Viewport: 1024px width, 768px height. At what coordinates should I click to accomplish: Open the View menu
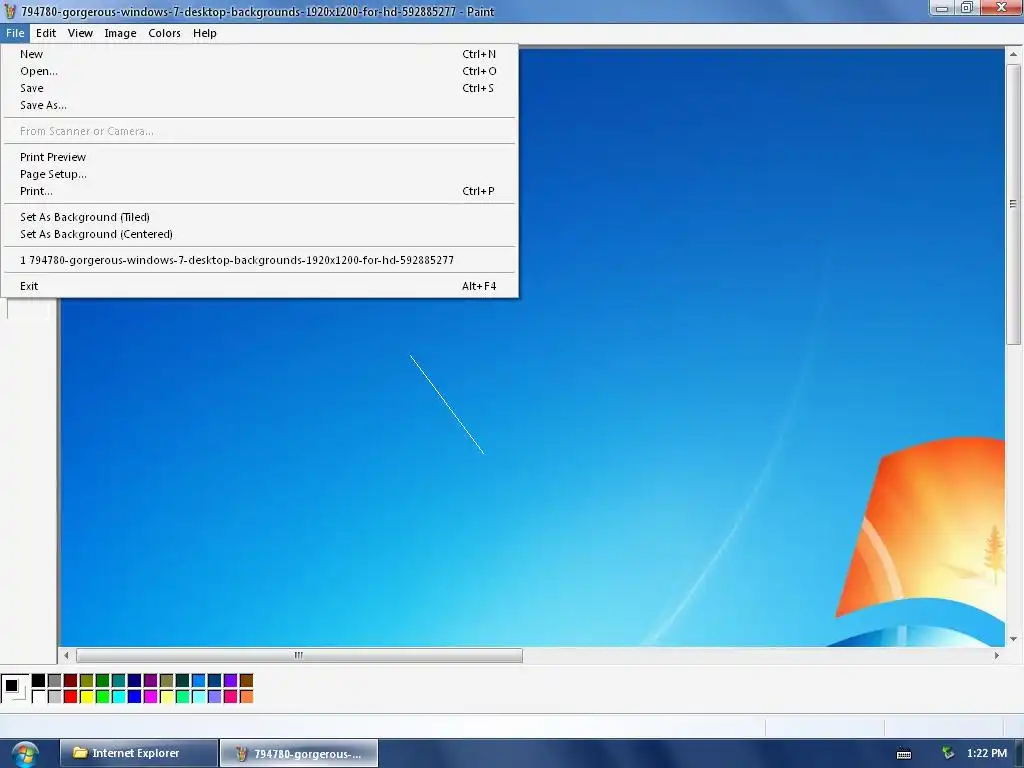[x=80, y=33]
